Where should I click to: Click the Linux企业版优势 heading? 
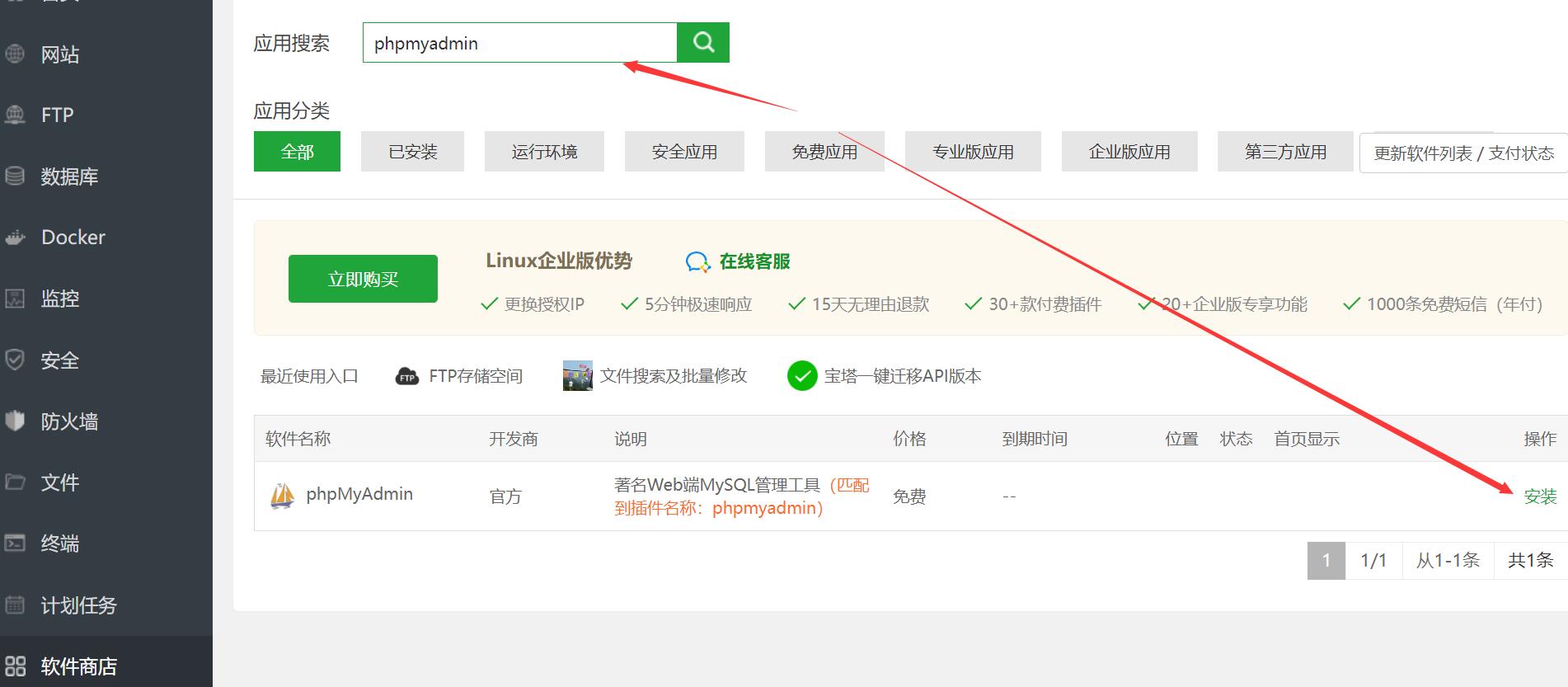(x=559, y=261)
